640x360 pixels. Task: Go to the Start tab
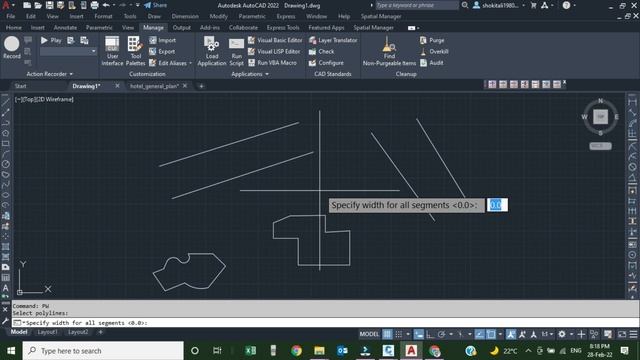pyautogui.click(x=20, y=86)
